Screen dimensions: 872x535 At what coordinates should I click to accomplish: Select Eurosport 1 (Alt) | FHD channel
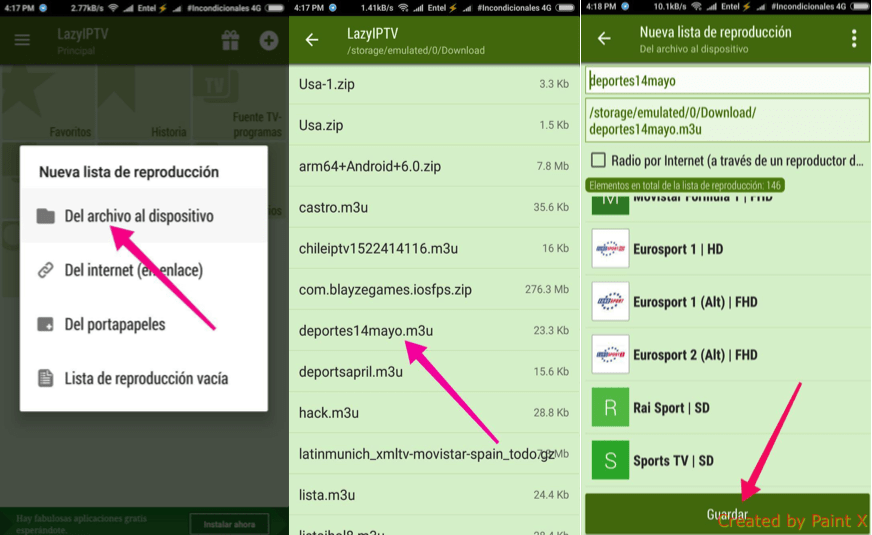727,301
